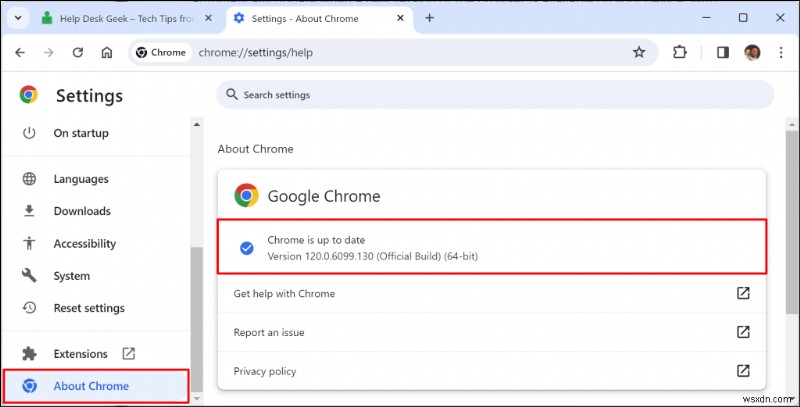The width and height of the screenshot is (800, 407).
Task: Click the About Chrome logo icon in sidebar
Action: [x=29, y=386]
